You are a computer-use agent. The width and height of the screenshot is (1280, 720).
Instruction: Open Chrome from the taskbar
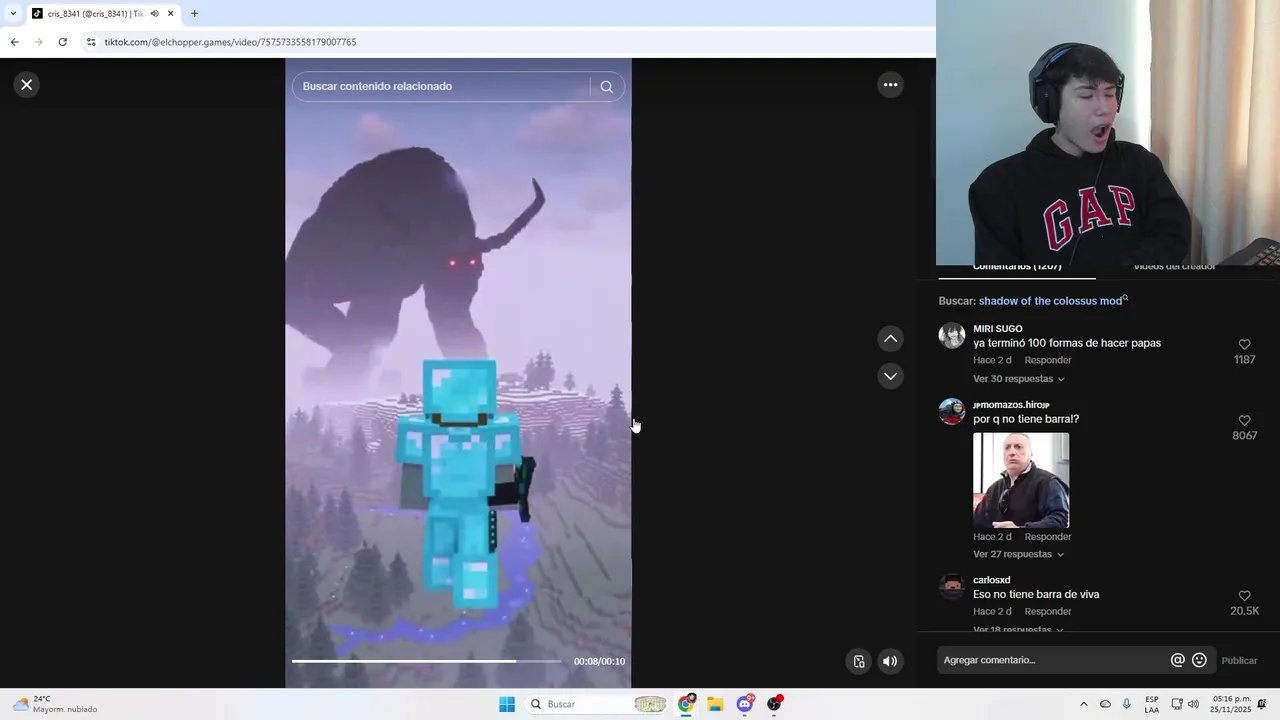pos(686,704)
